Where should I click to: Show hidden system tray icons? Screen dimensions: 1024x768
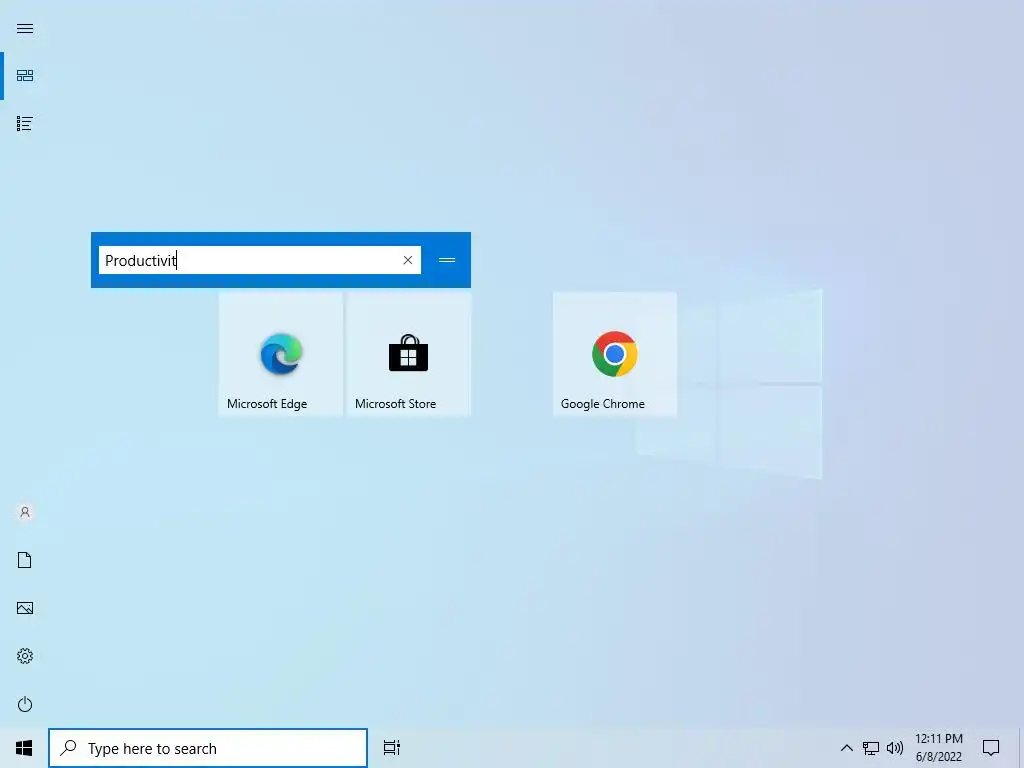pos(846,748)
